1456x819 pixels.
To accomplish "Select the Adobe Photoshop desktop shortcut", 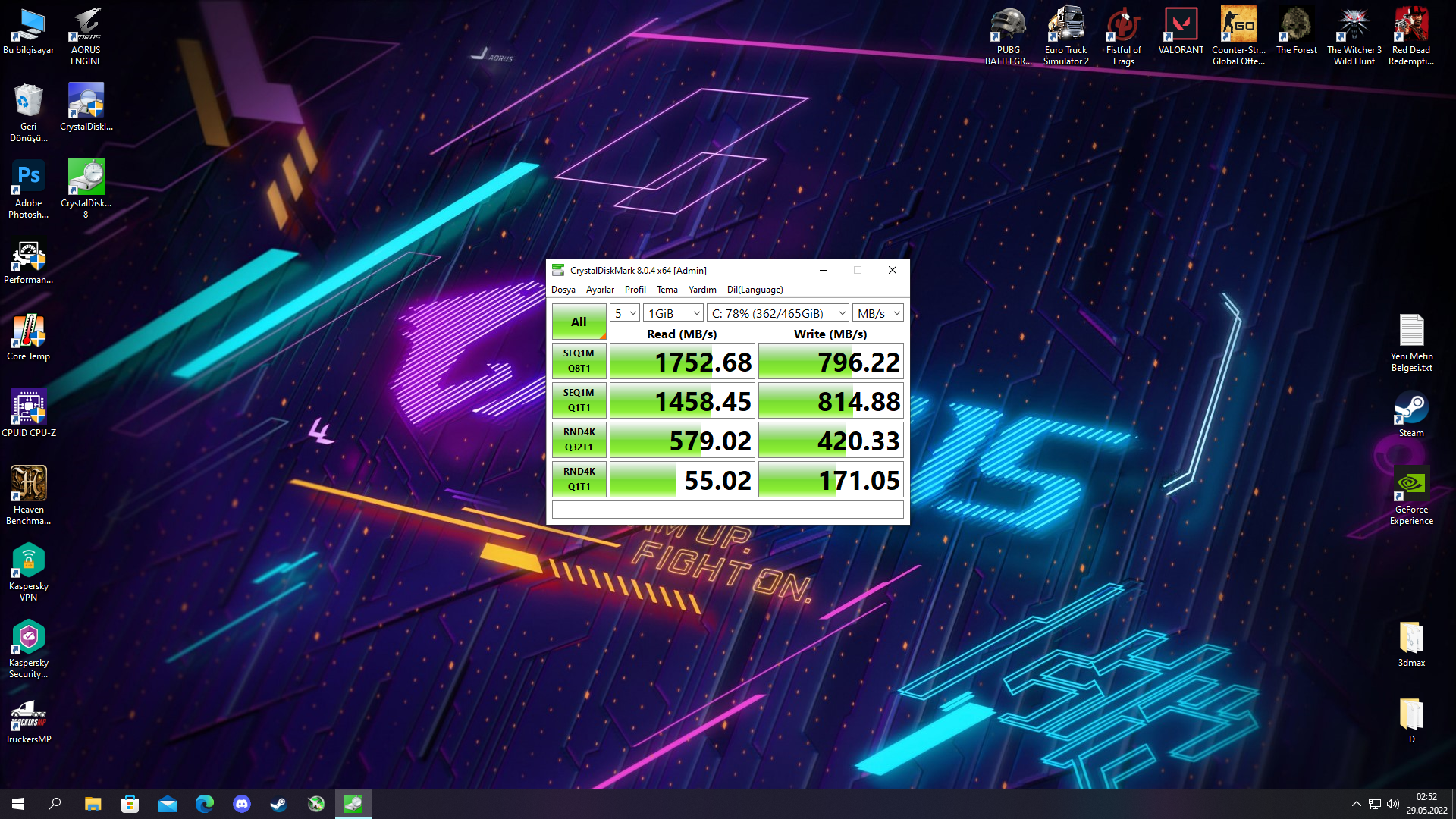I will 29,178.
